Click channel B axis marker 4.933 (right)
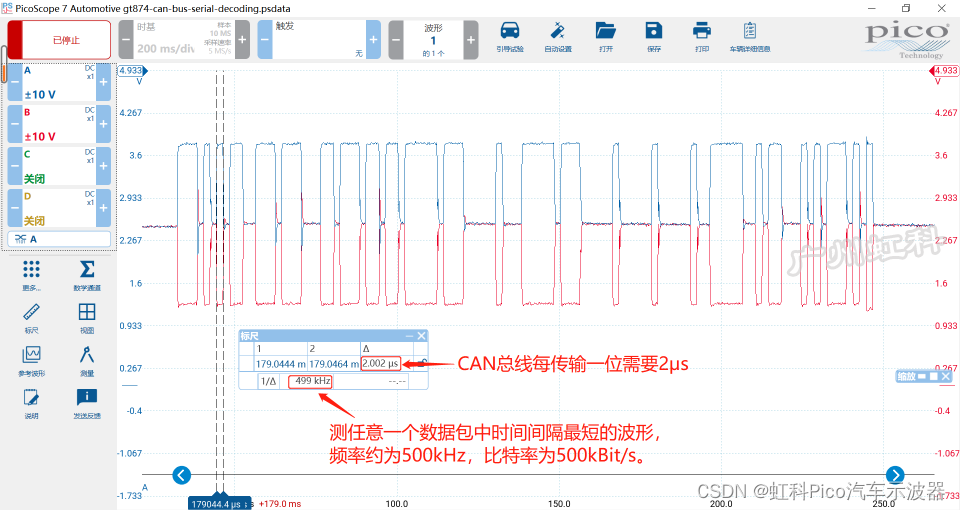 point(945,70)
